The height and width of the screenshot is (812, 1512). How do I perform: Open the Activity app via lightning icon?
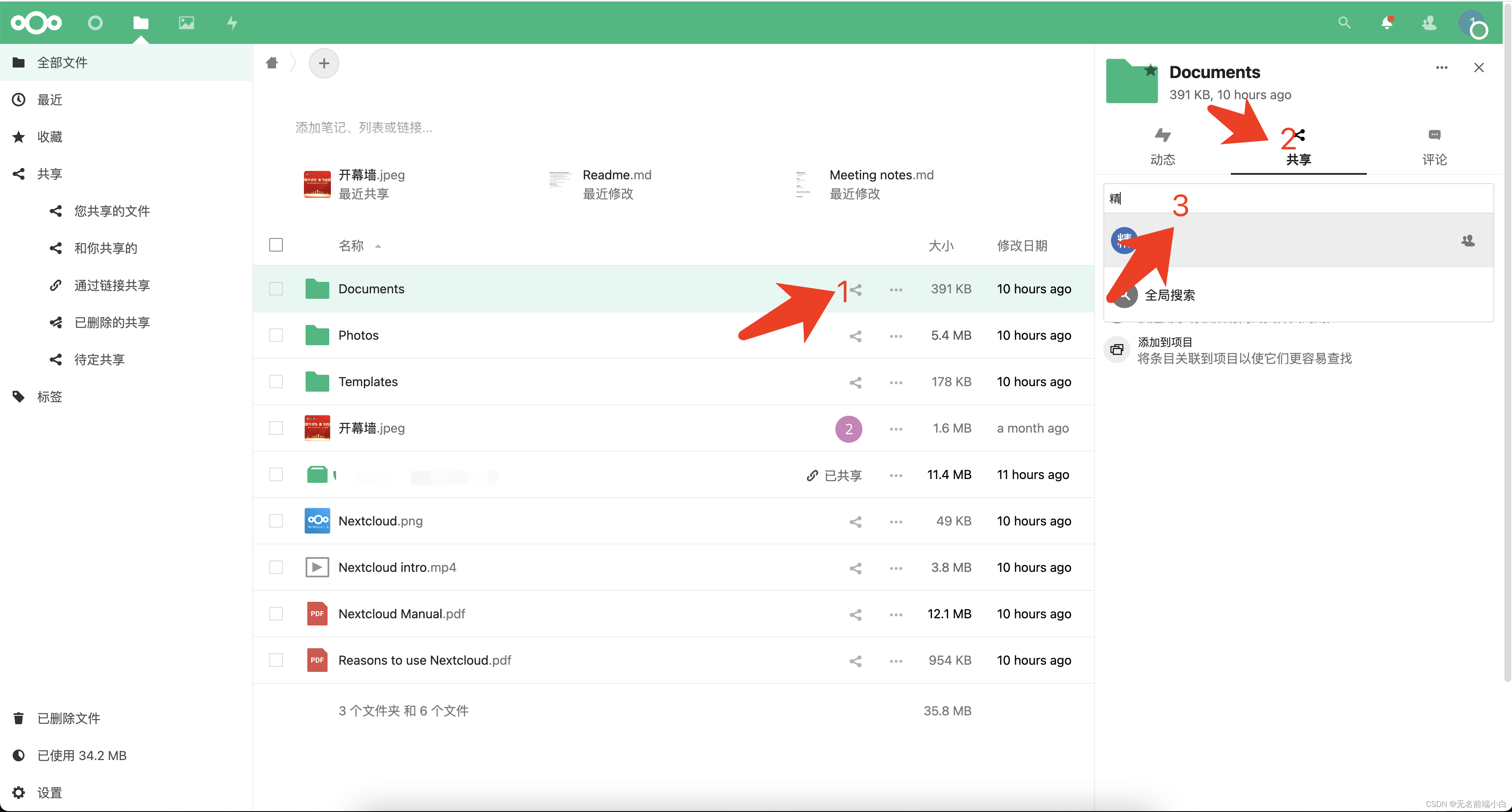232,23
